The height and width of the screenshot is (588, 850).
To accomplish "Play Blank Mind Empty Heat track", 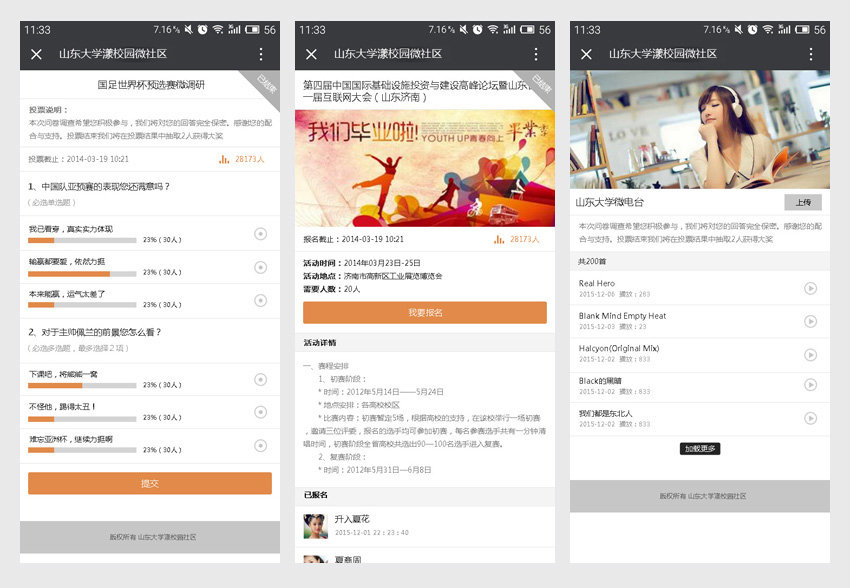I will pyautogui.click(x=810, y=321).
